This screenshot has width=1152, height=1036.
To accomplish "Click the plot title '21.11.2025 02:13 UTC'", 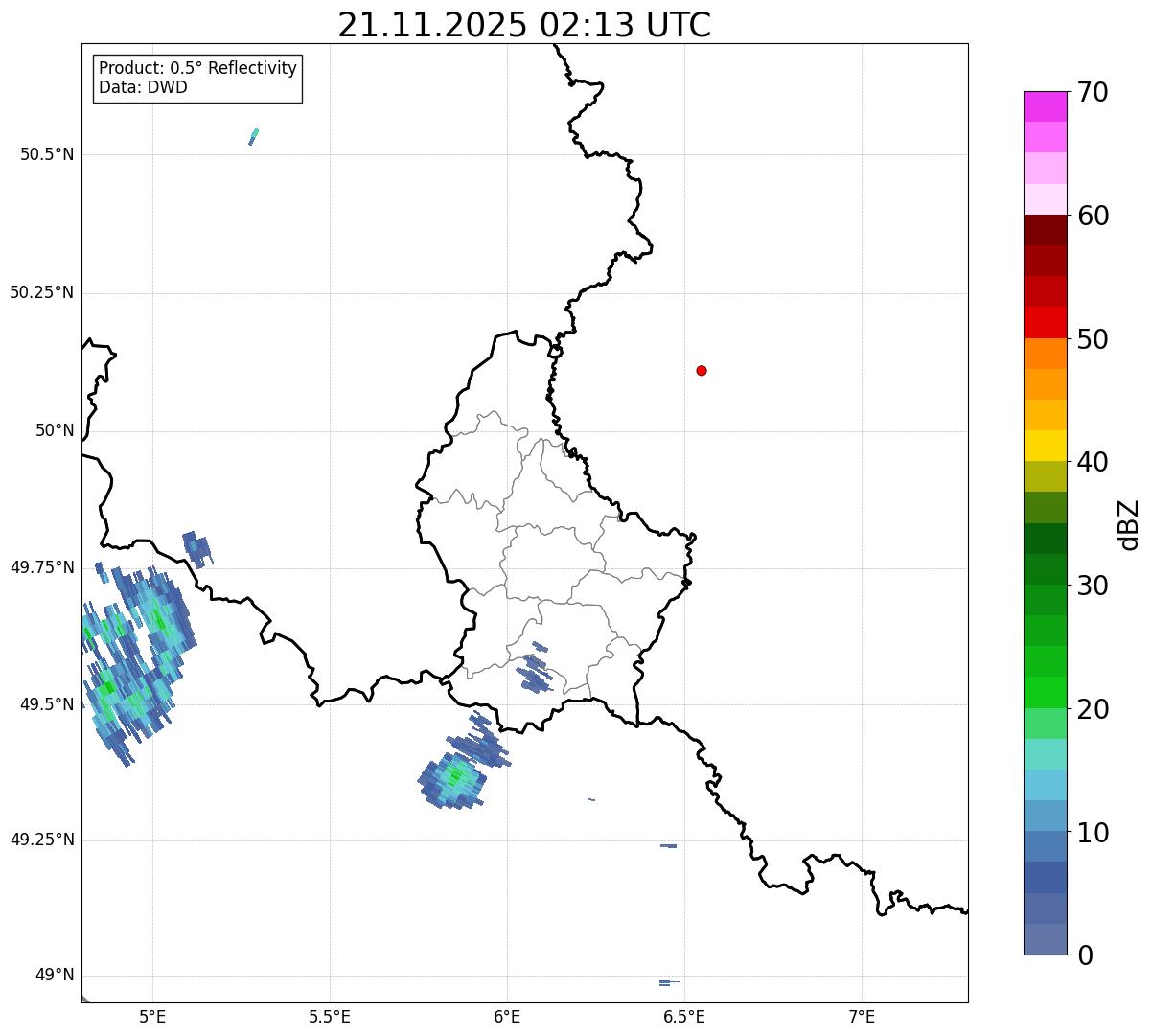I will coord(524,25).
